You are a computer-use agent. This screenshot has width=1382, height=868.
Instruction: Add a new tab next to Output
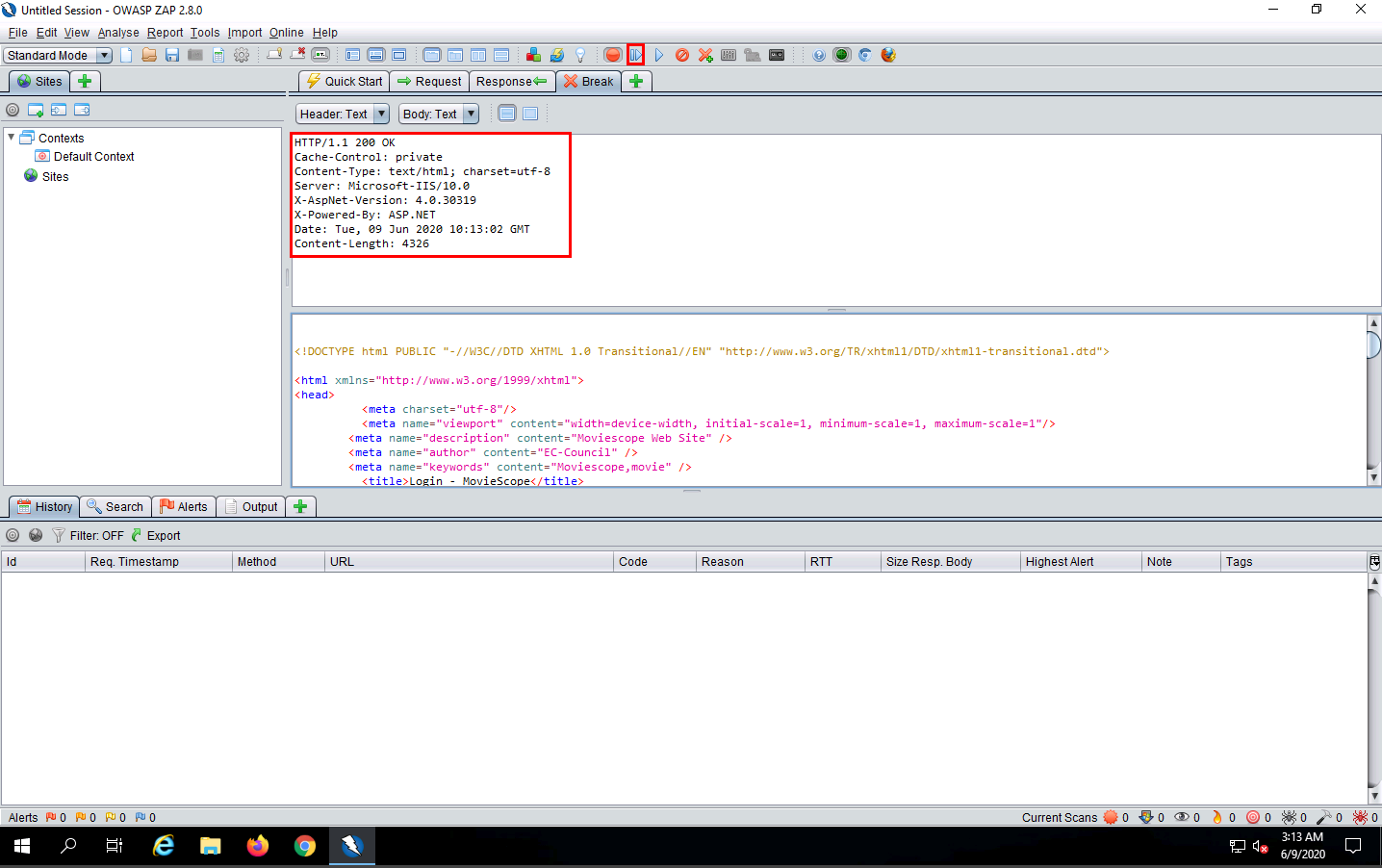[300, 506]
